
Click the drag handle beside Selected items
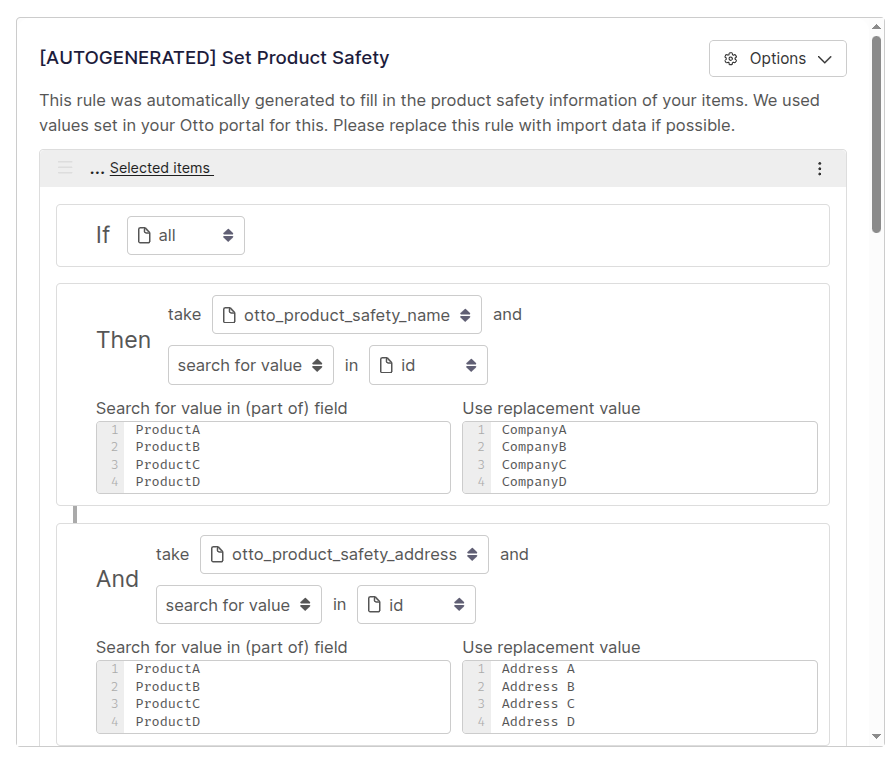(x=65, y=168)
